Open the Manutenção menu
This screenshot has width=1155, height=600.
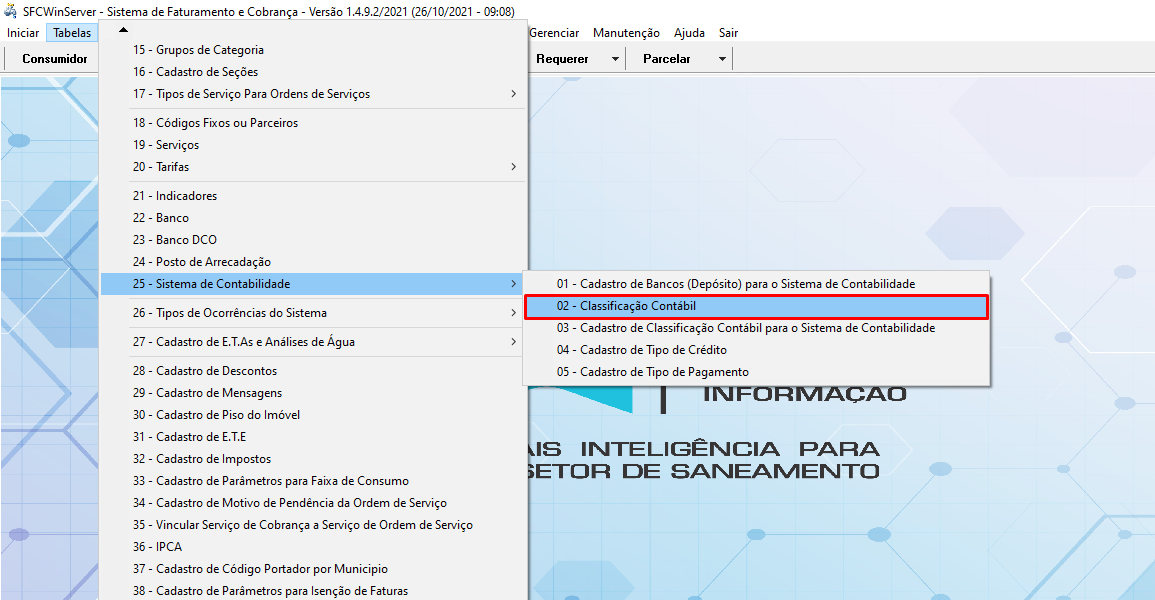tap(626, 33)
